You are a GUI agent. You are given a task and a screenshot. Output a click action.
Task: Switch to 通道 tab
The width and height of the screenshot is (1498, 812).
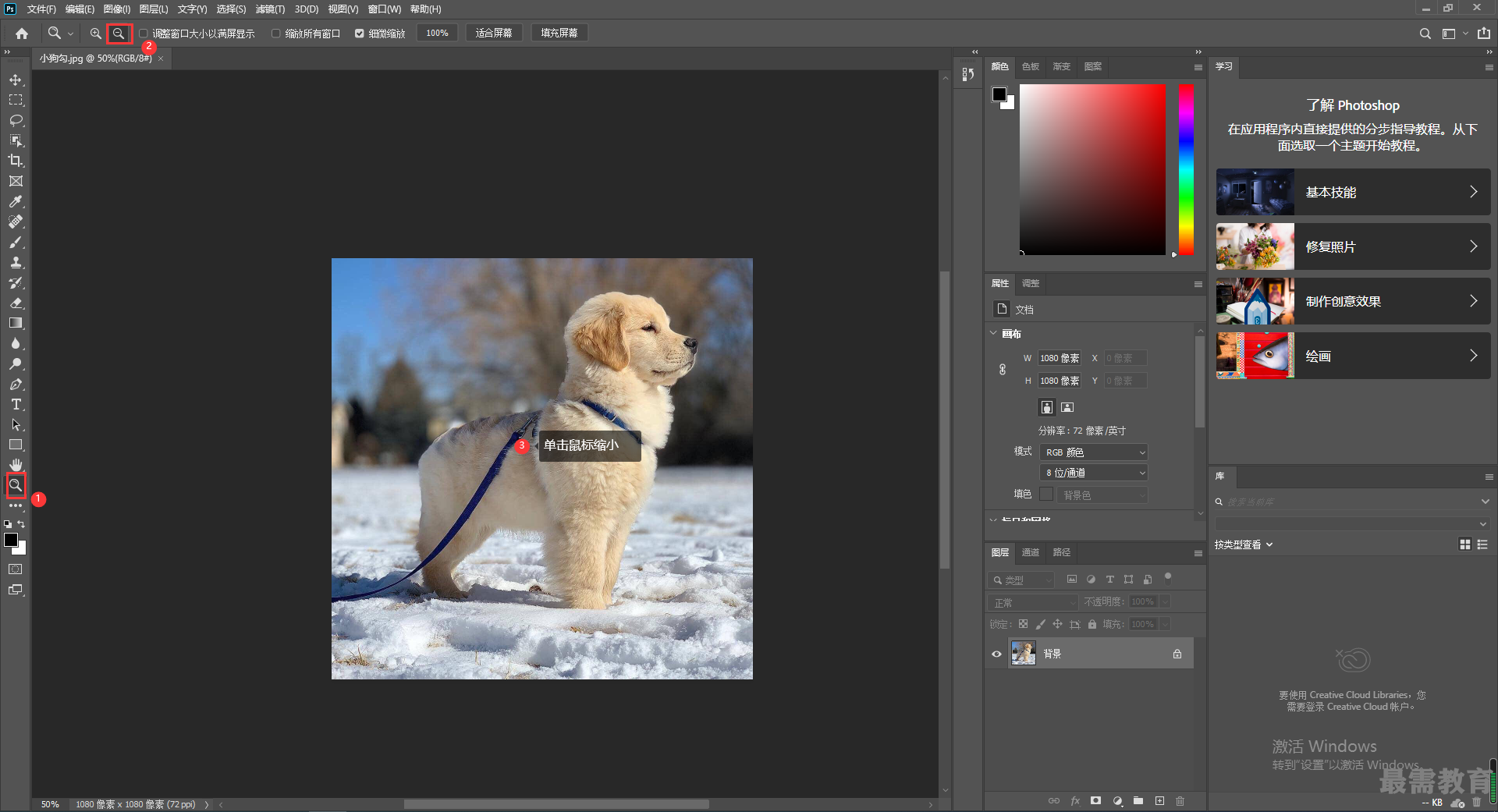[x=1031, y=552]
